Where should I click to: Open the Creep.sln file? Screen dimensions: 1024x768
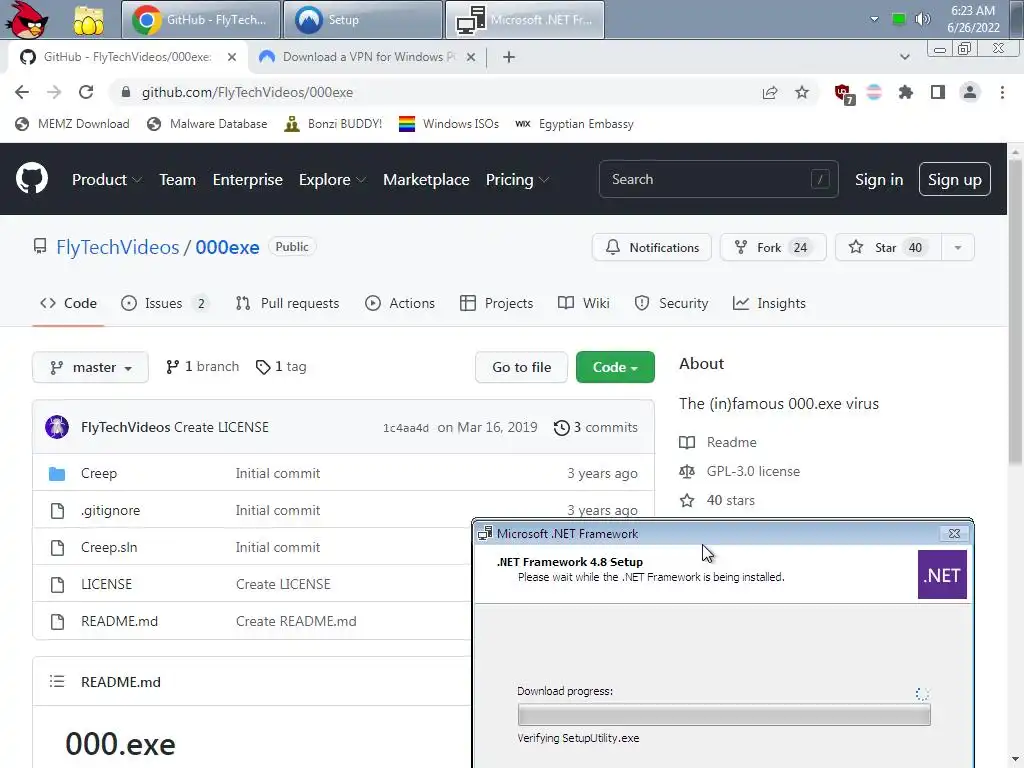point(109,547)
